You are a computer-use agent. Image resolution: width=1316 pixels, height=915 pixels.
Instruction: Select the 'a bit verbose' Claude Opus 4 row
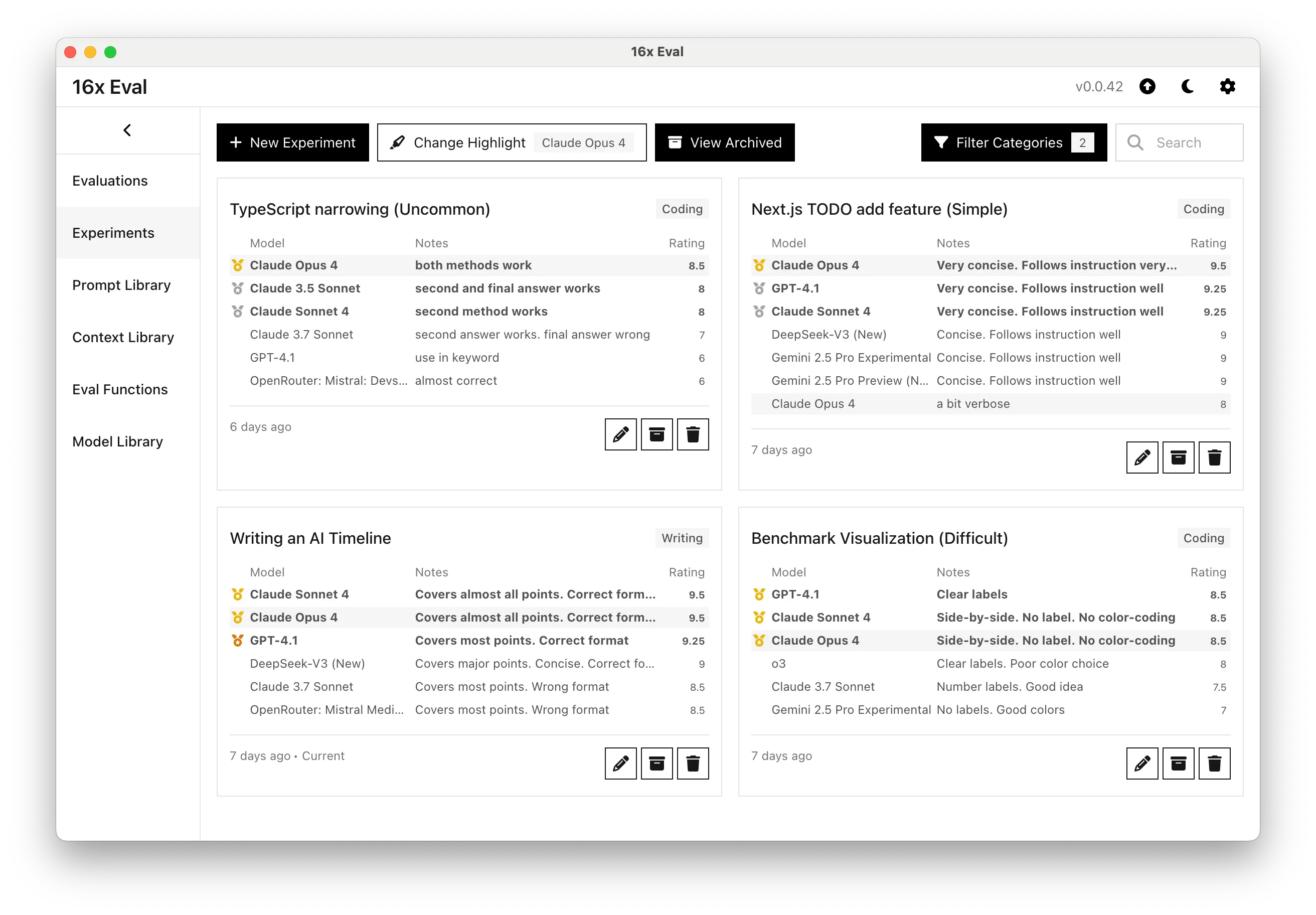[x=991, y=404]
